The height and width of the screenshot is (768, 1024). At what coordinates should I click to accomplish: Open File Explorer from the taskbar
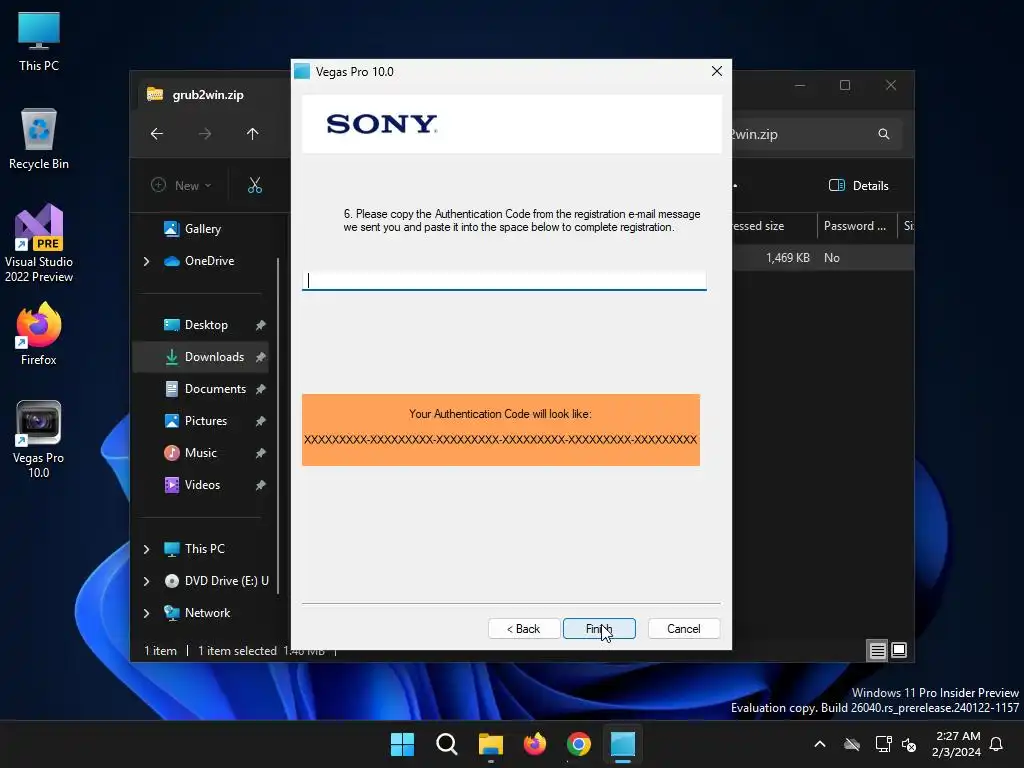coord(490,744)
